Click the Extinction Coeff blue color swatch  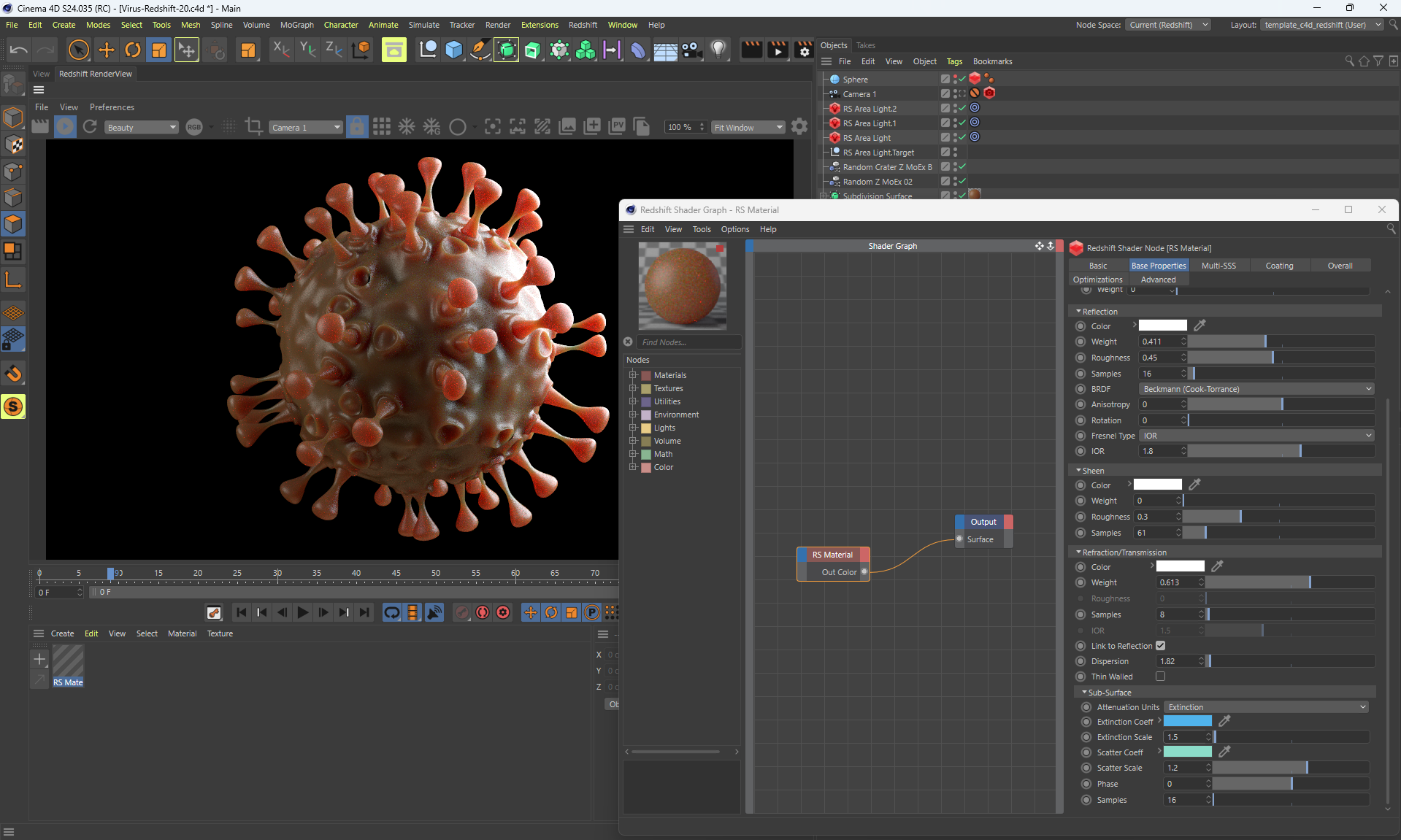tap(1187, 721)
